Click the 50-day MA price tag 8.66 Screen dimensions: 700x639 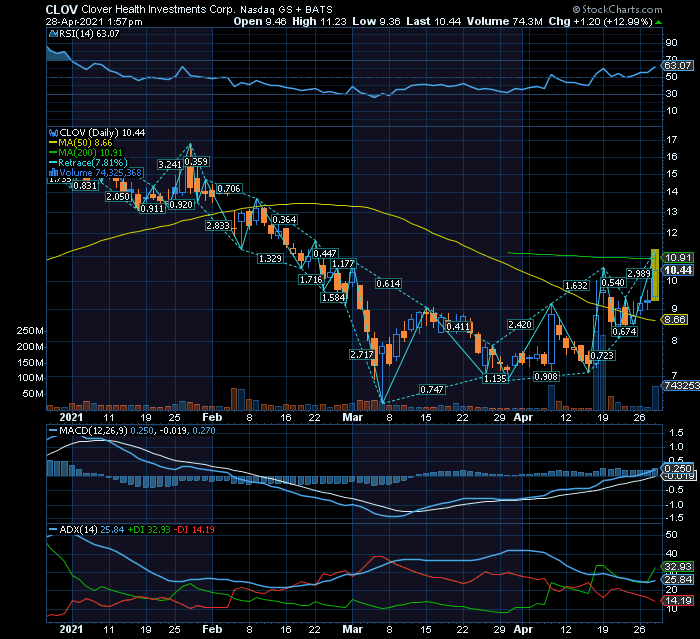[675, 320]
